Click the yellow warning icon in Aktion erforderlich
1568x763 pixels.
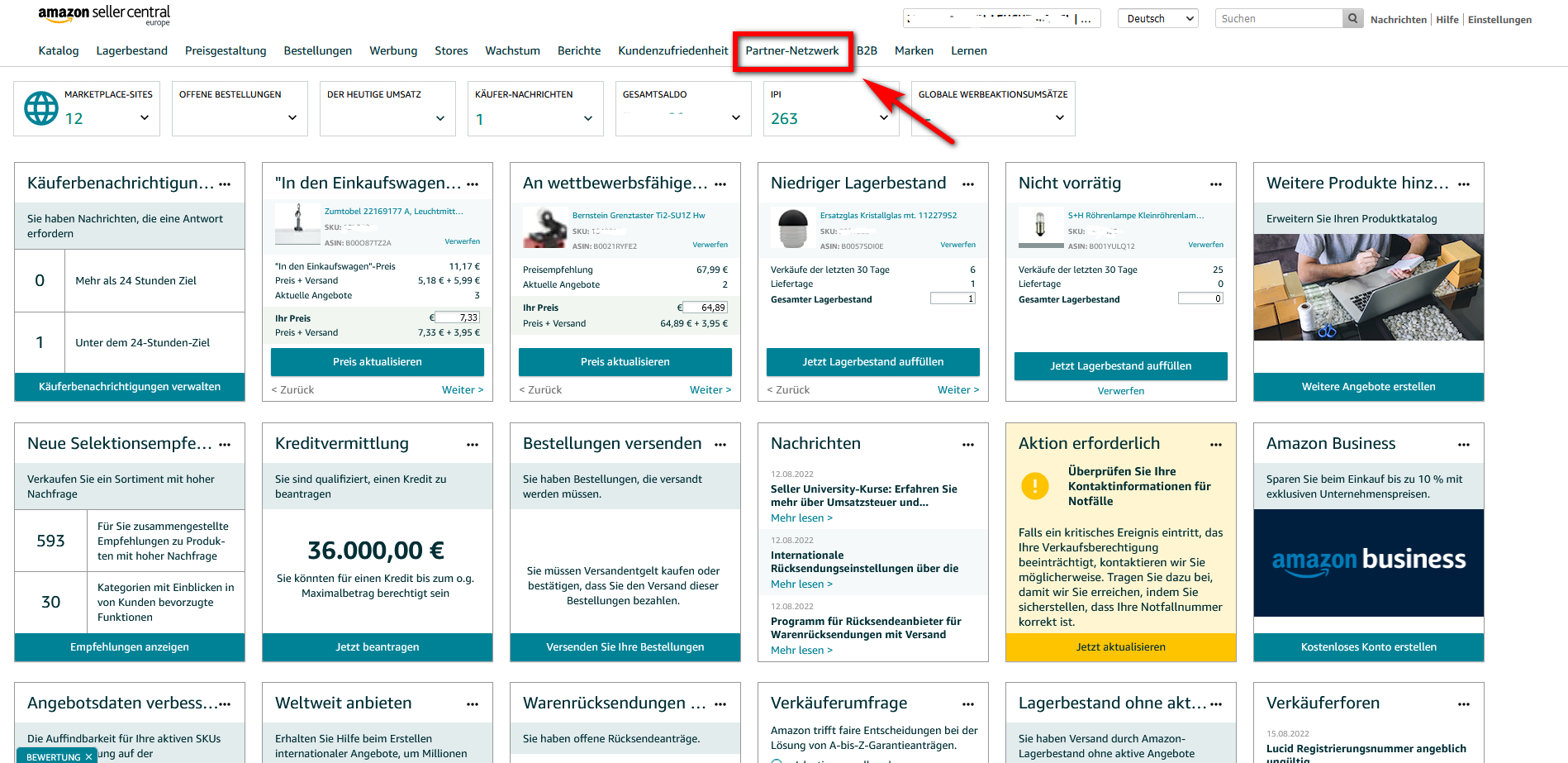click(1034, 485)
